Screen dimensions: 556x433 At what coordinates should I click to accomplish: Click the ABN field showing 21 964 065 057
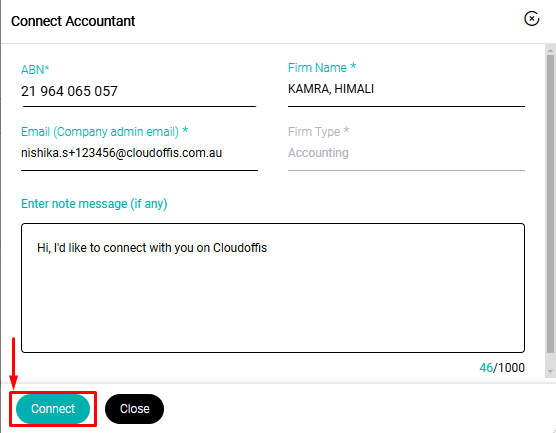(x=139, y=91)
